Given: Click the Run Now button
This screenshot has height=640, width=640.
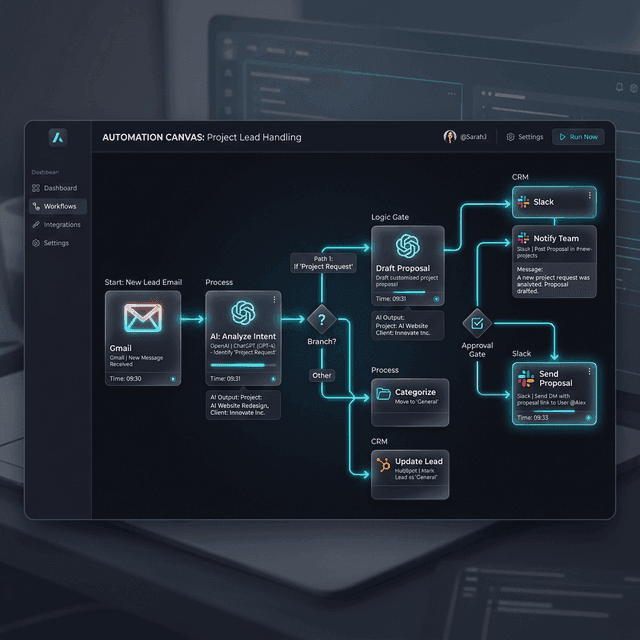Looking at the screenshot, I should [578, 137].
